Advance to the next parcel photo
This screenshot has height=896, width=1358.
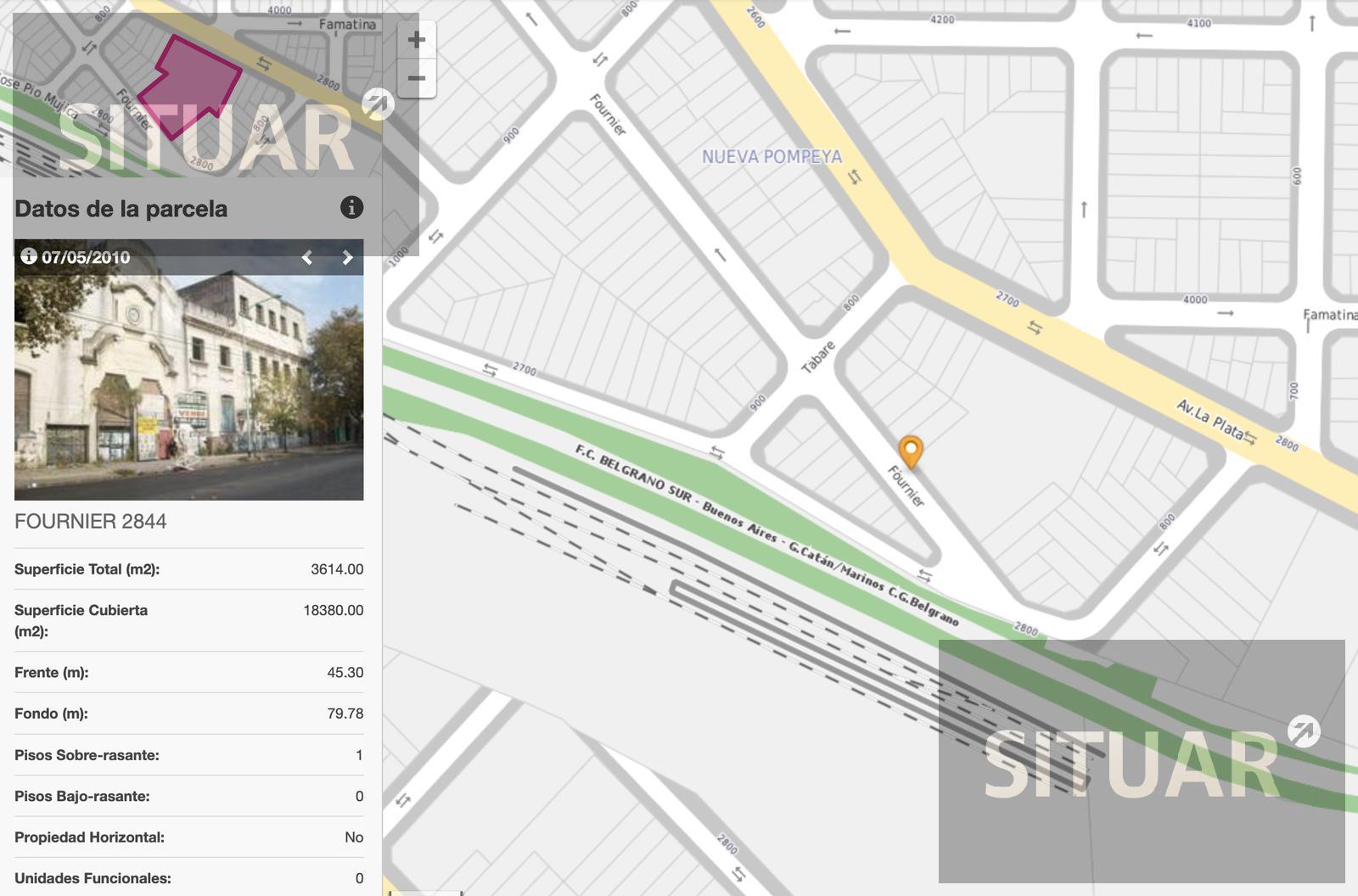[347, 258]
